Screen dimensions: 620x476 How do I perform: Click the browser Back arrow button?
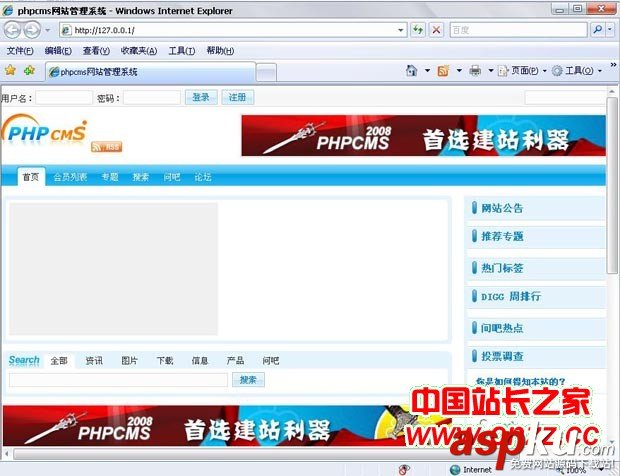click(12, 30)
